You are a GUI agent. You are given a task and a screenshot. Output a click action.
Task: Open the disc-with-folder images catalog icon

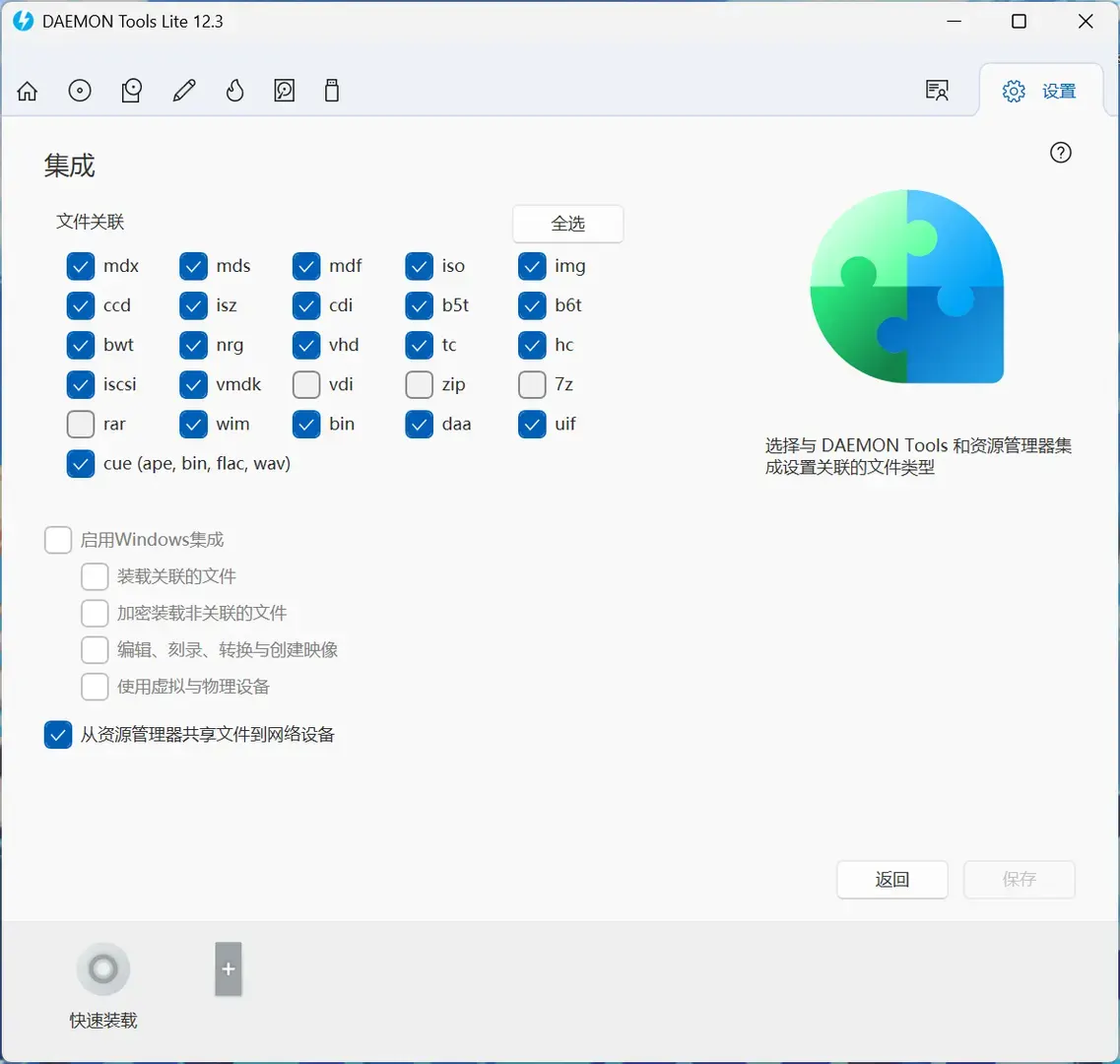click(131, 91)
